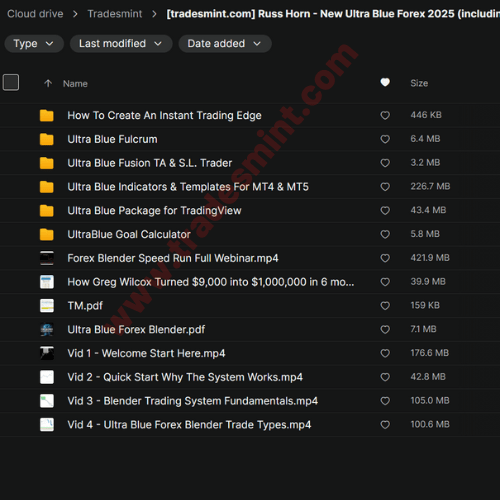This screenshot has width=500, height=500.
Task: Open the Date added filter dropdown
Action: coord(225,44)
